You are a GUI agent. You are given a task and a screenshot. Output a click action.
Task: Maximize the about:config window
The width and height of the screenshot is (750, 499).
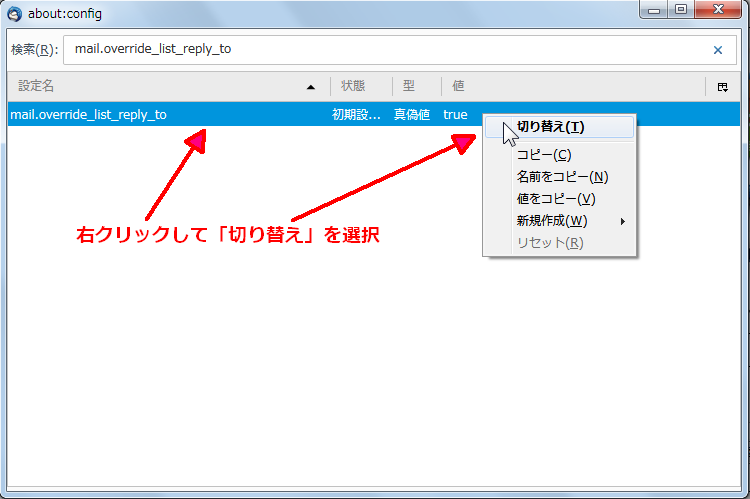(681, 13)
